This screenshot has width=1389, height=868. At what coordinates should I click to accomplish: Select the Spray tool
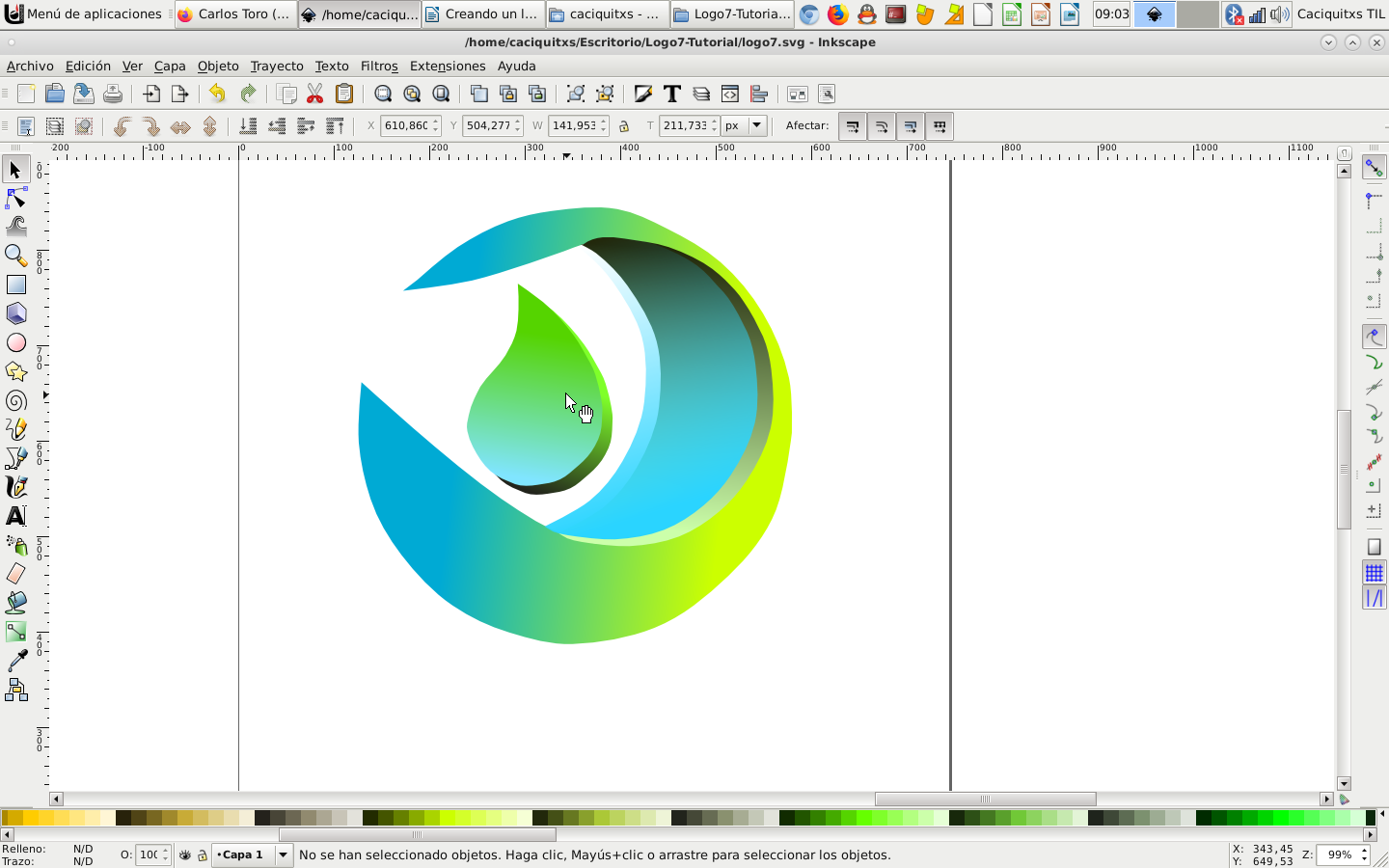pyautogui.click(x=16, y=545)
